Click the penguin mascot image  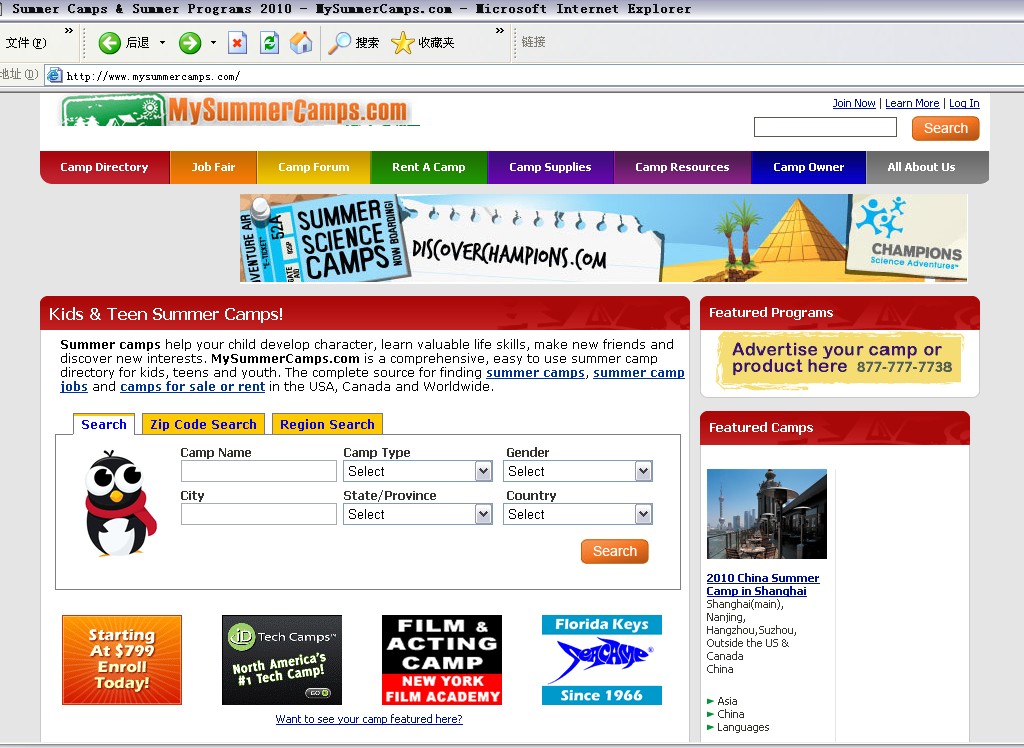click(x=121, y=503)
